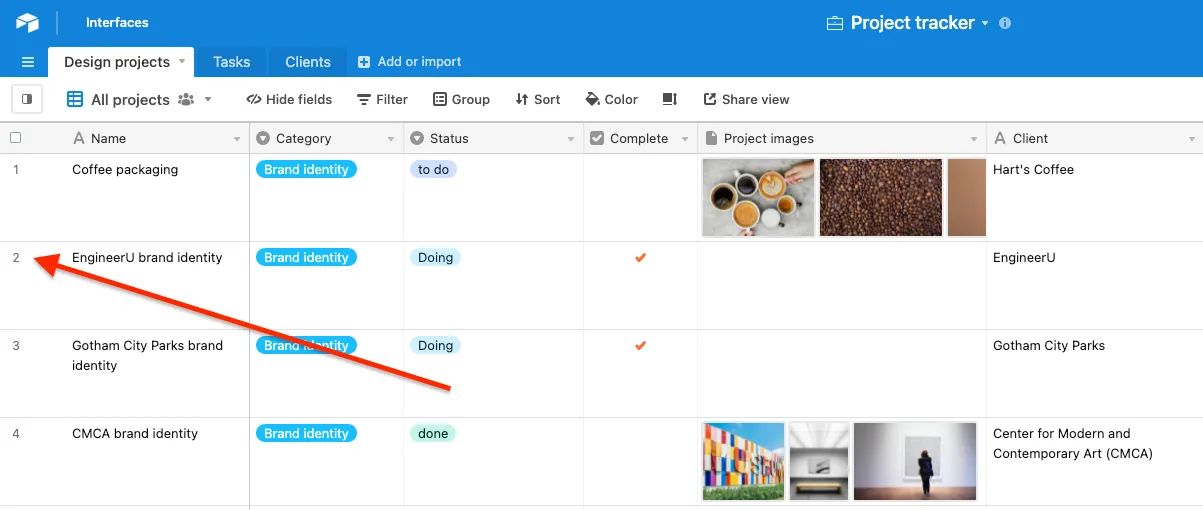
Task: Open the Group records option
Action: (x=461, y=99)
